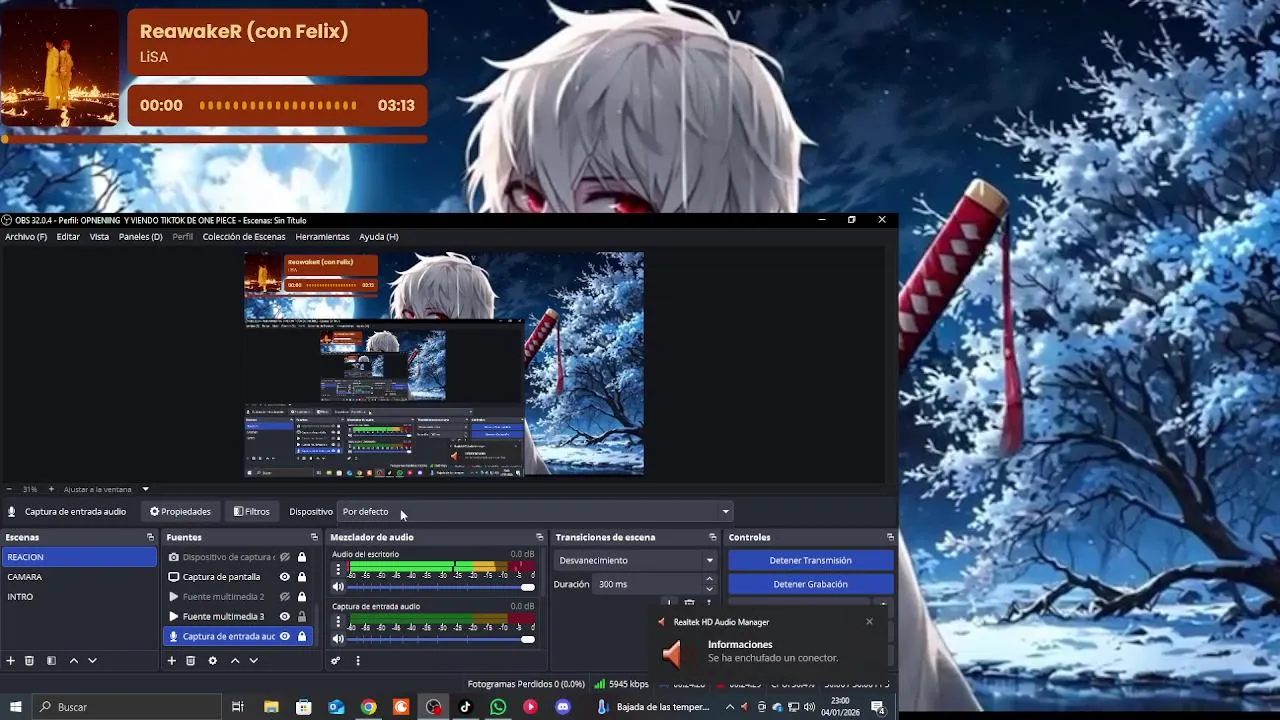Screen dimensions: 1280x720
Task: Undock the Escenas panel with its float icon
Action: tap(151, 537)
